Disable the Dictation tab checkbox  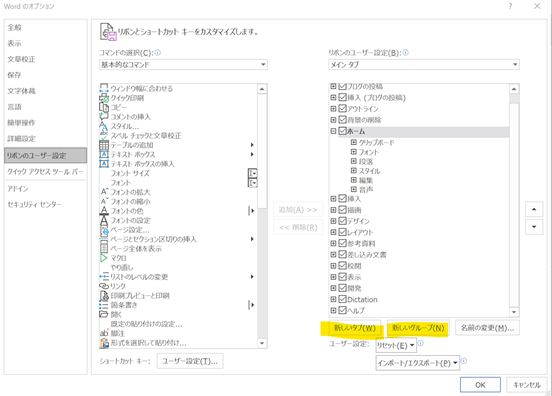(342, 299)
